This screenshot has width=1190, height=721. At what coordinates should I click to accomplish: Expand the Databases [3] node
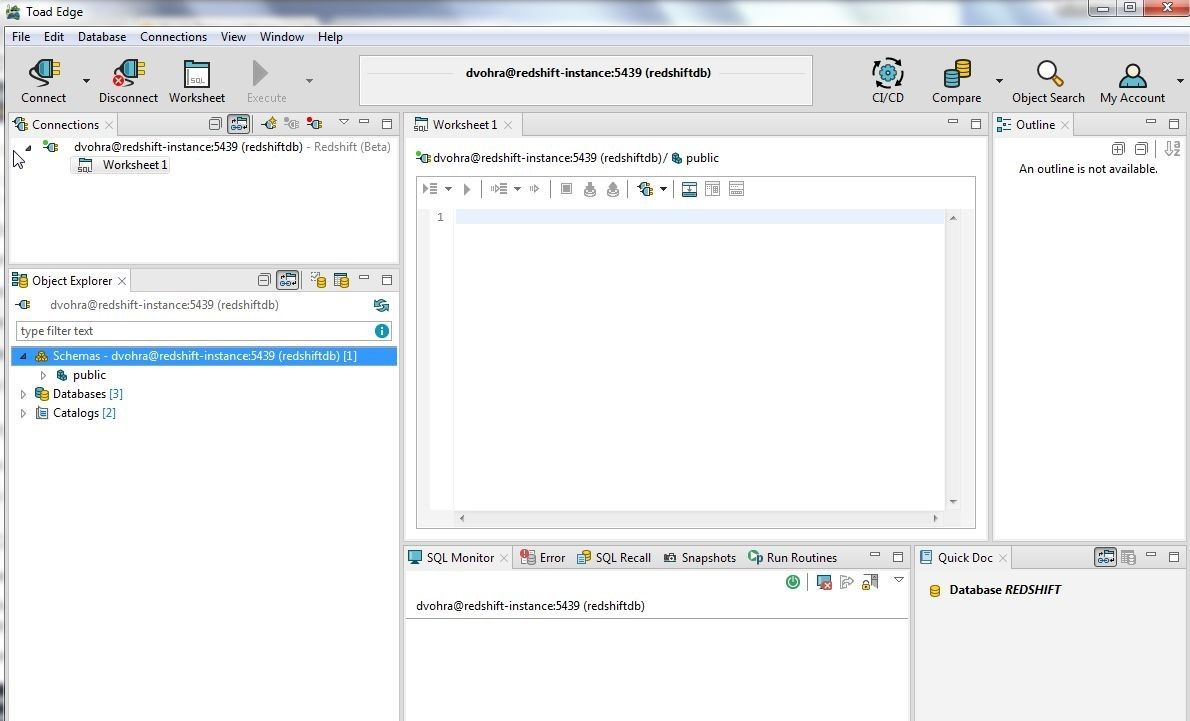pyautogui.click(x=23, y=394)
